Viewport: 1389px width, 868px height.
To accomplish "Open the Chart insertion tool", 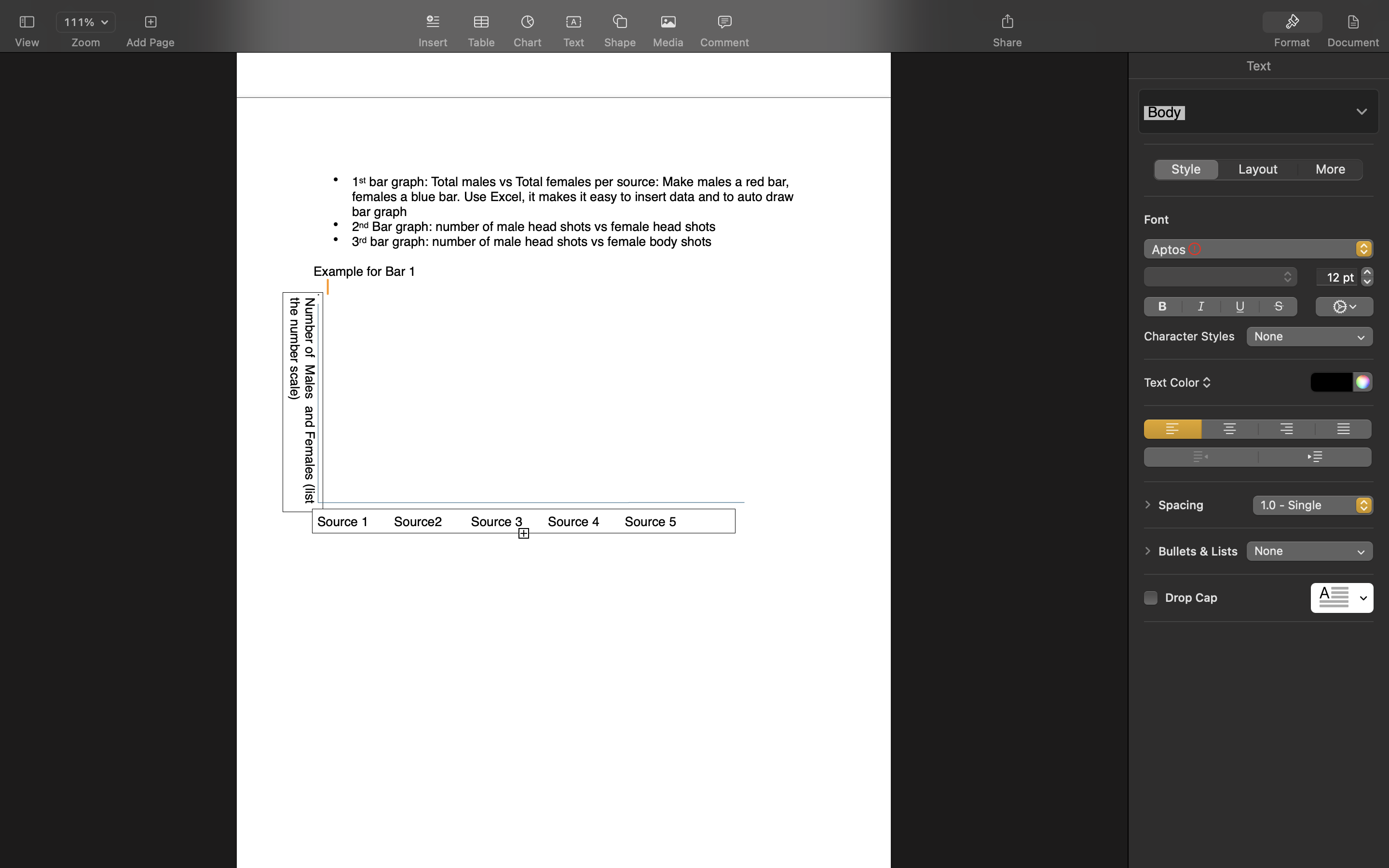I will click(527, 27).
